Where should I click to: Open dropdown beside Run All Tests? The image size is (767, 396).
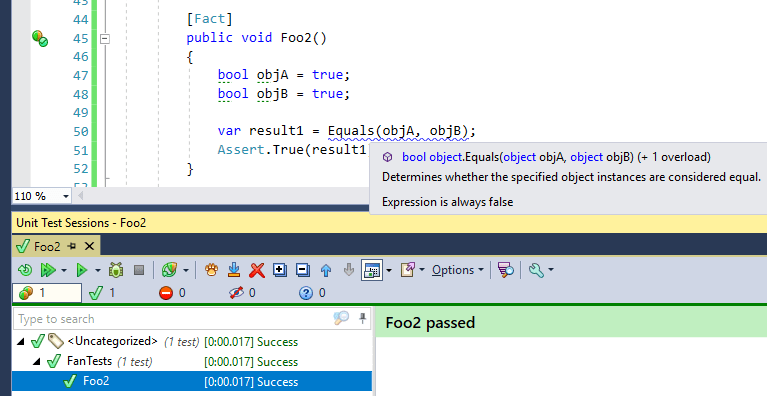click(x=64, y=270)
